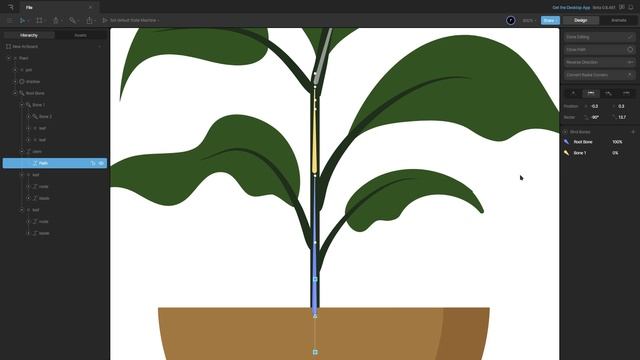Open the Bone tool dropdown arrow
The image size is (640, 360).
click(78, 20)
